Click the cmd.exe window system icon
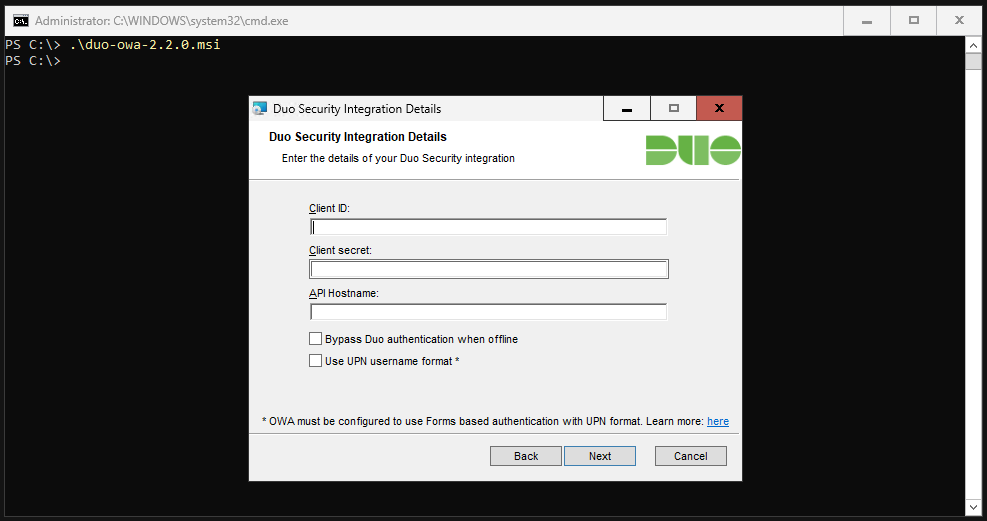 [21, 21]
